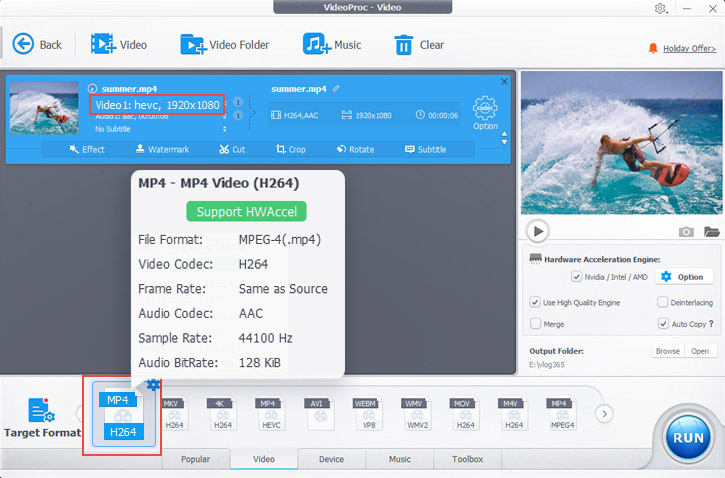Open the folder icon under the preview
The height and width of the screenshot is (478, 725).
point(712,231)
